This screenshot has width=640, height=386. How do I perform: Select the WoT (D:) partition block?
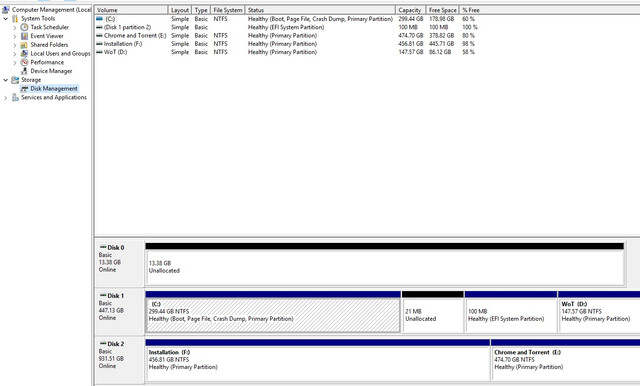point(599,315)
